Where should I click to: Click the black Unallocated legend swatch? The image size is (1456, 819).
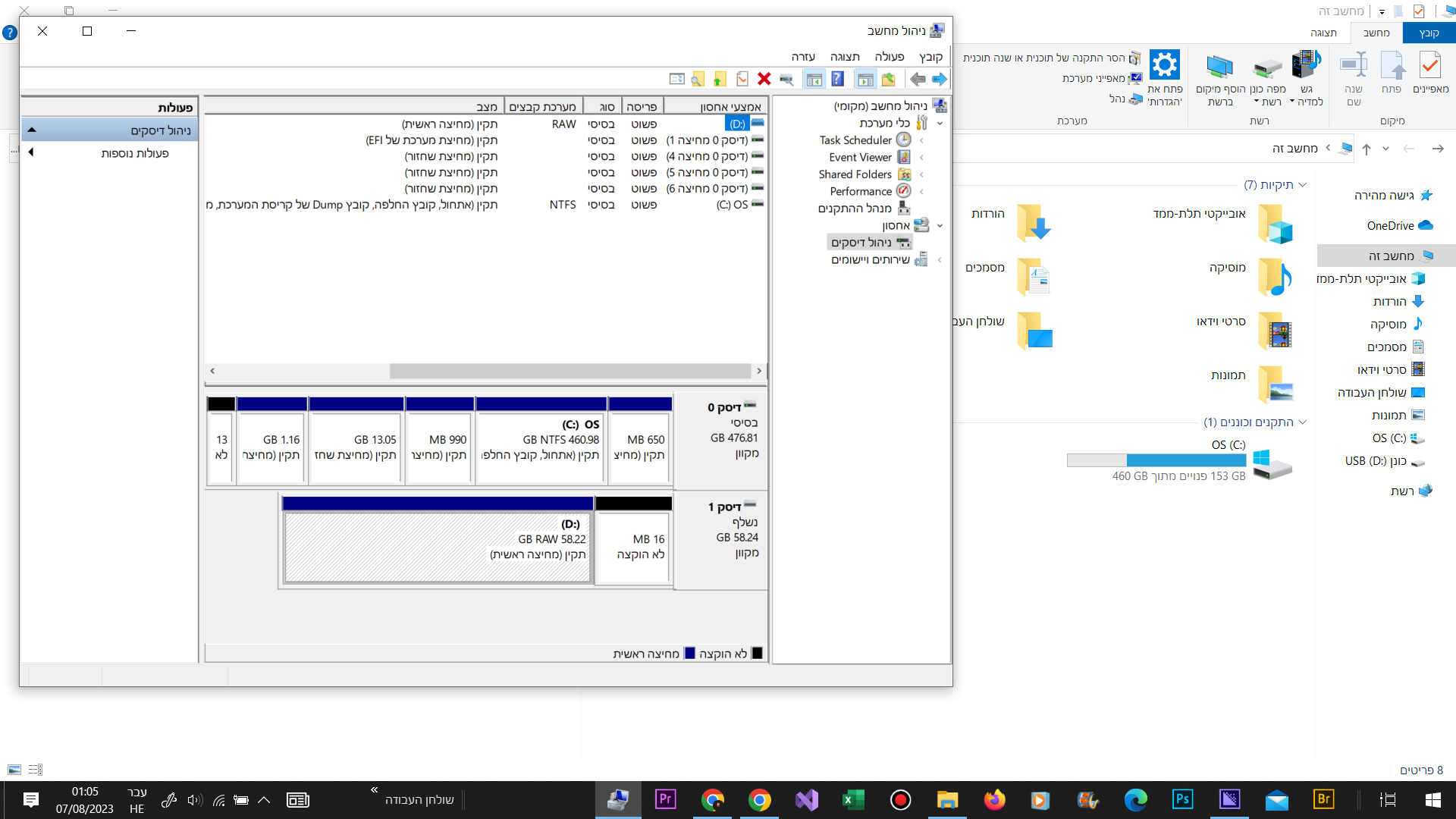(756, 654)
